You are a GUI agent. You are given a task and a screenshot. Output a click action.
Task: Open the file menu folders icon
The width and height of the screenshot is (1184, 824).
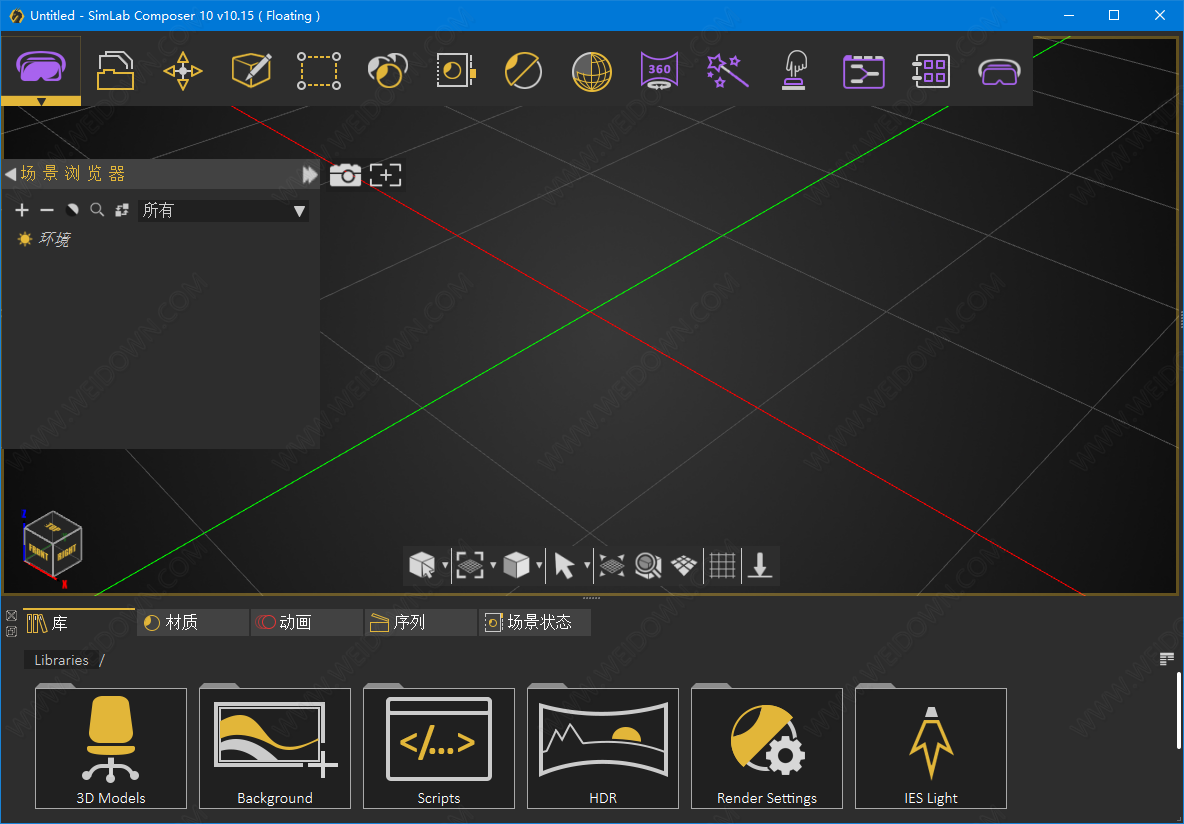click(116, 71)
